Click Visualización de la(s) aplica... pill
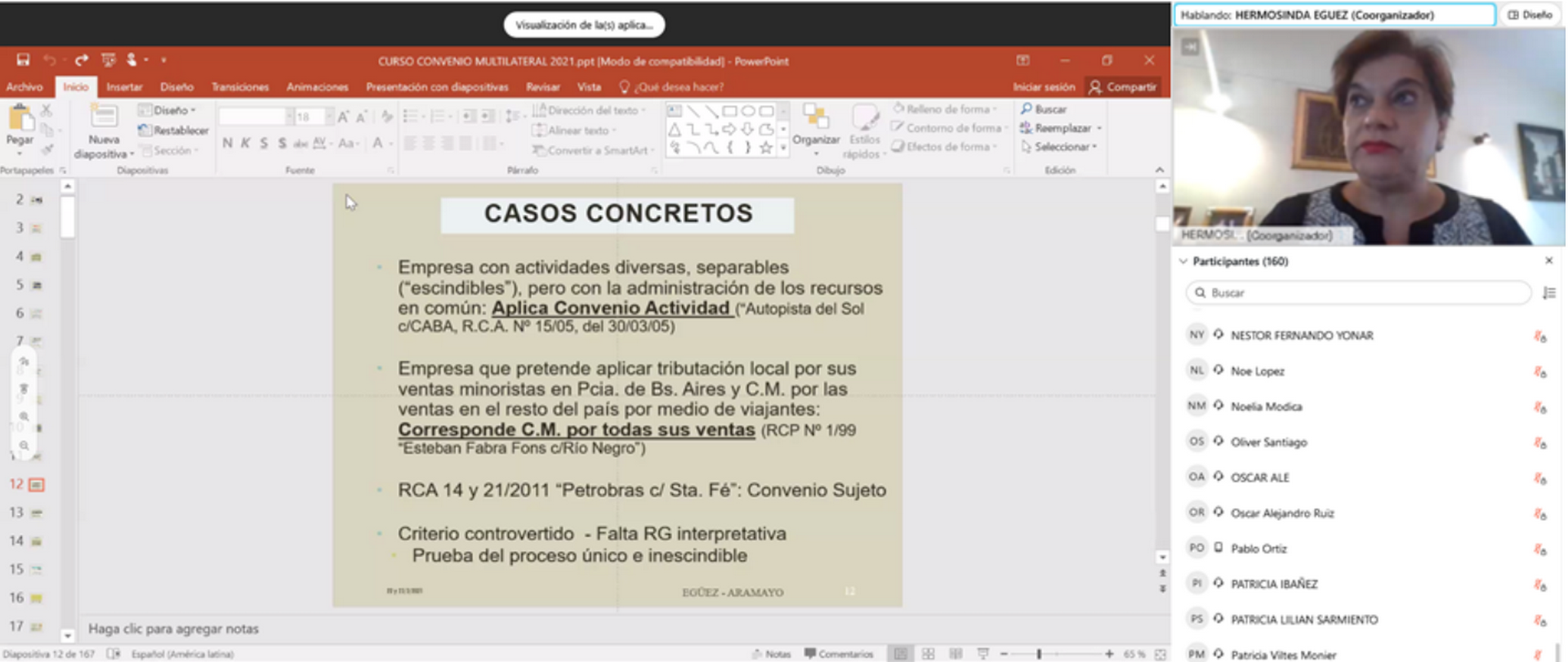 584,24
